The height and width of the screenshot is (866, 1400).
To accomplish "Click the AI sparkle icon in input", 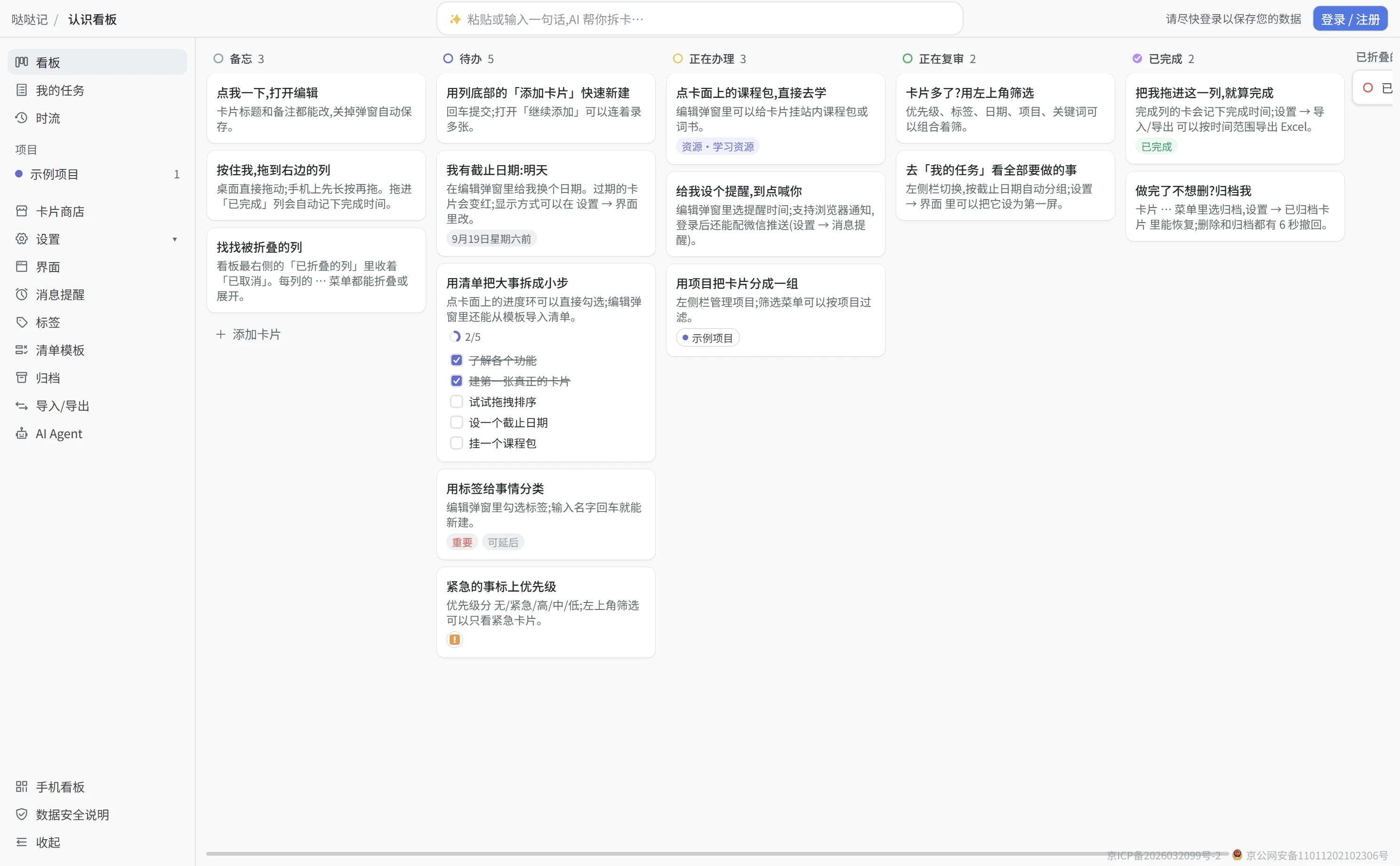I will coord(455,19).
